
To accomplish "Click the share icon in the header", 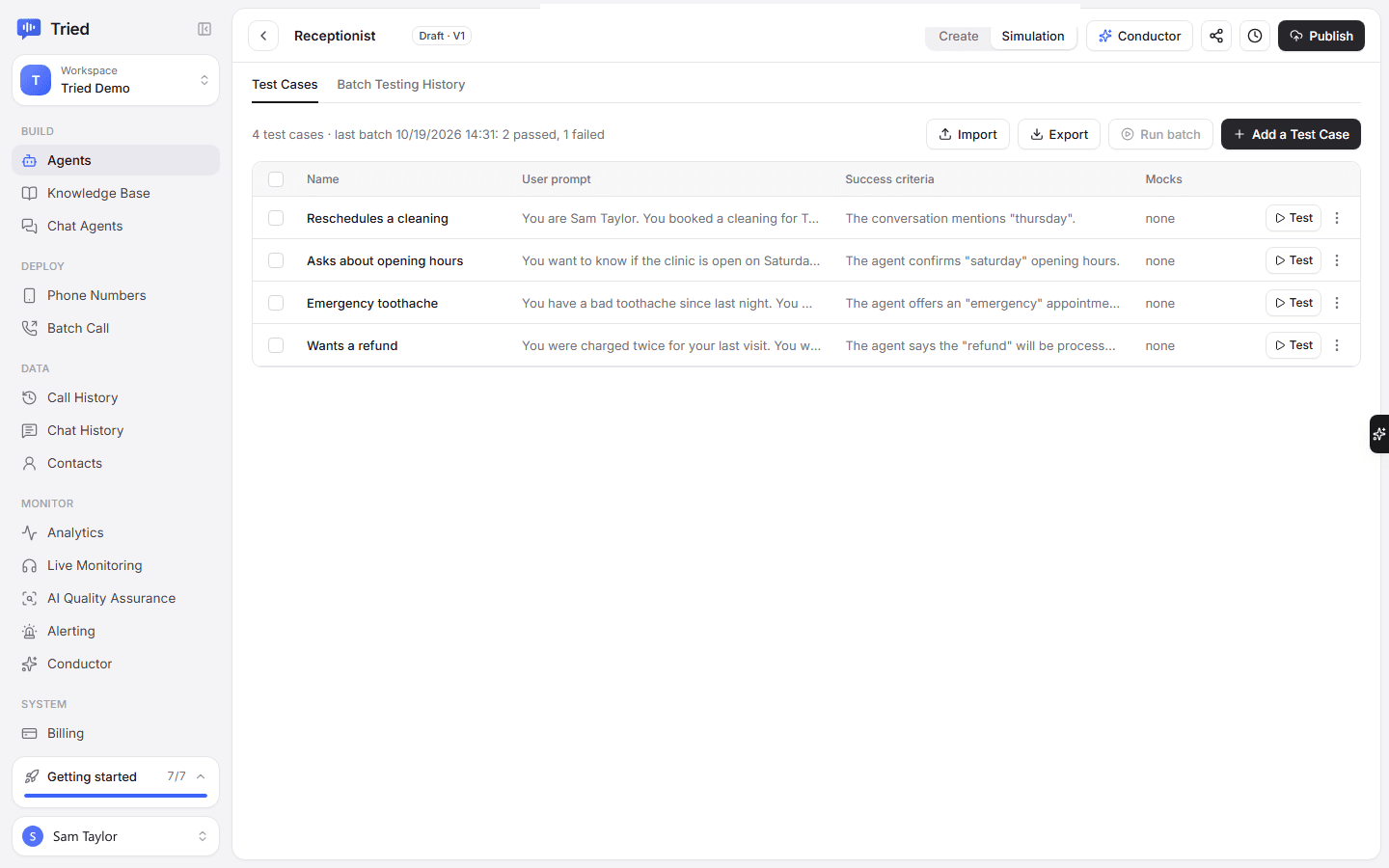I will (1216, 36).
